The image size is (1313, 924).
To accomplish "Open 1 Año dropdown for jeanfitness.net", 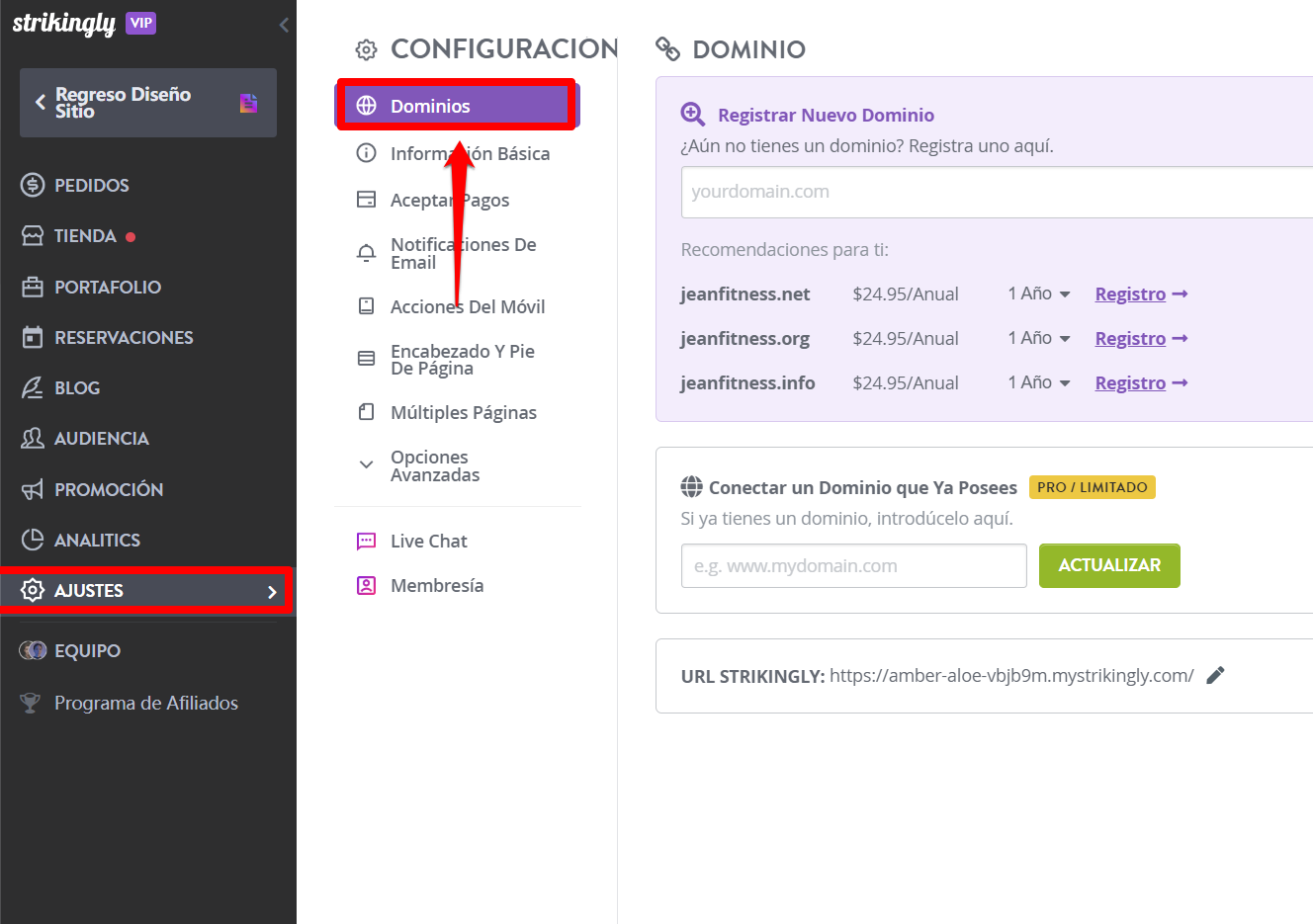I will click(1039, 294).
